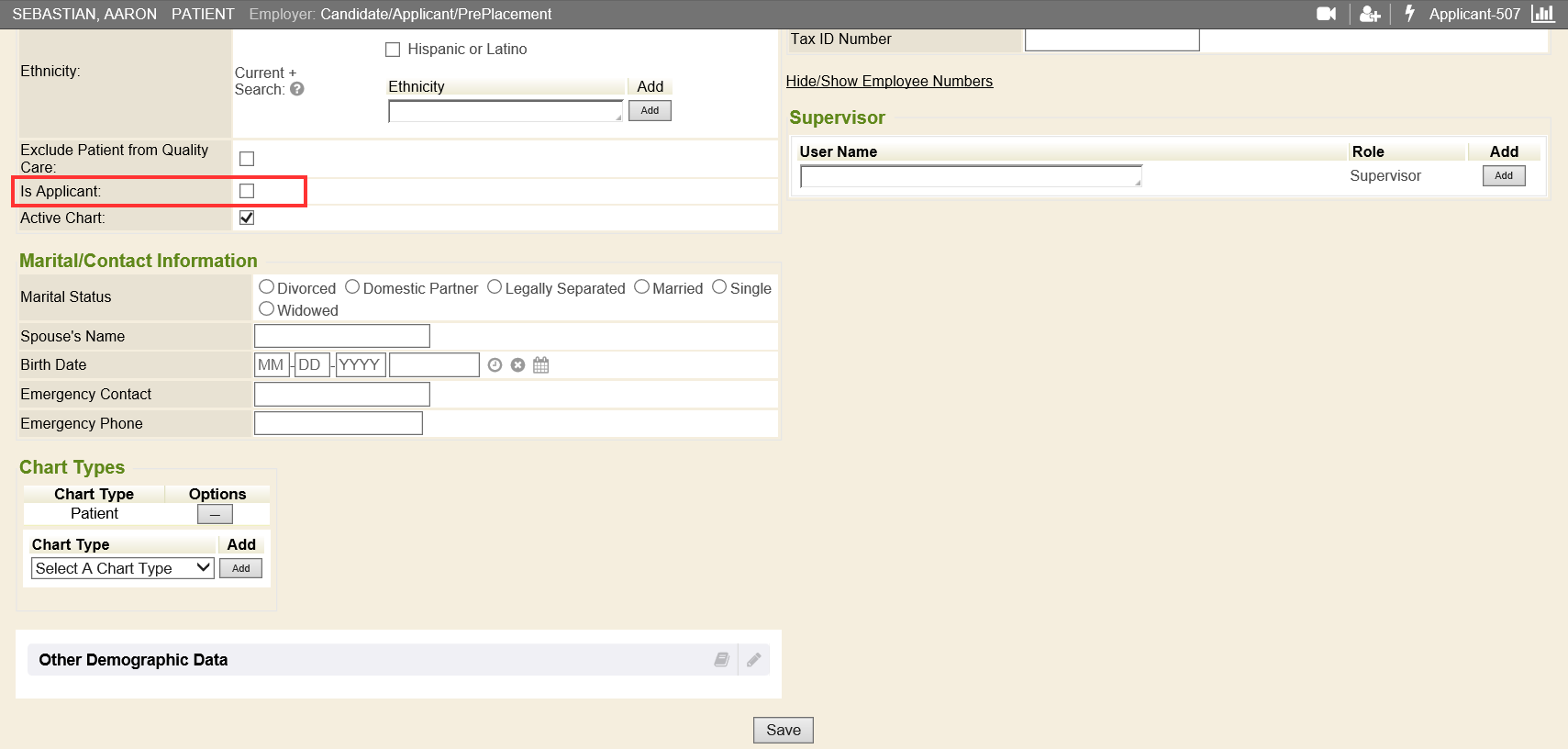Screen dimensions: 1568x749
Task: Open the bar chart icon in header
Action: 1543,14
